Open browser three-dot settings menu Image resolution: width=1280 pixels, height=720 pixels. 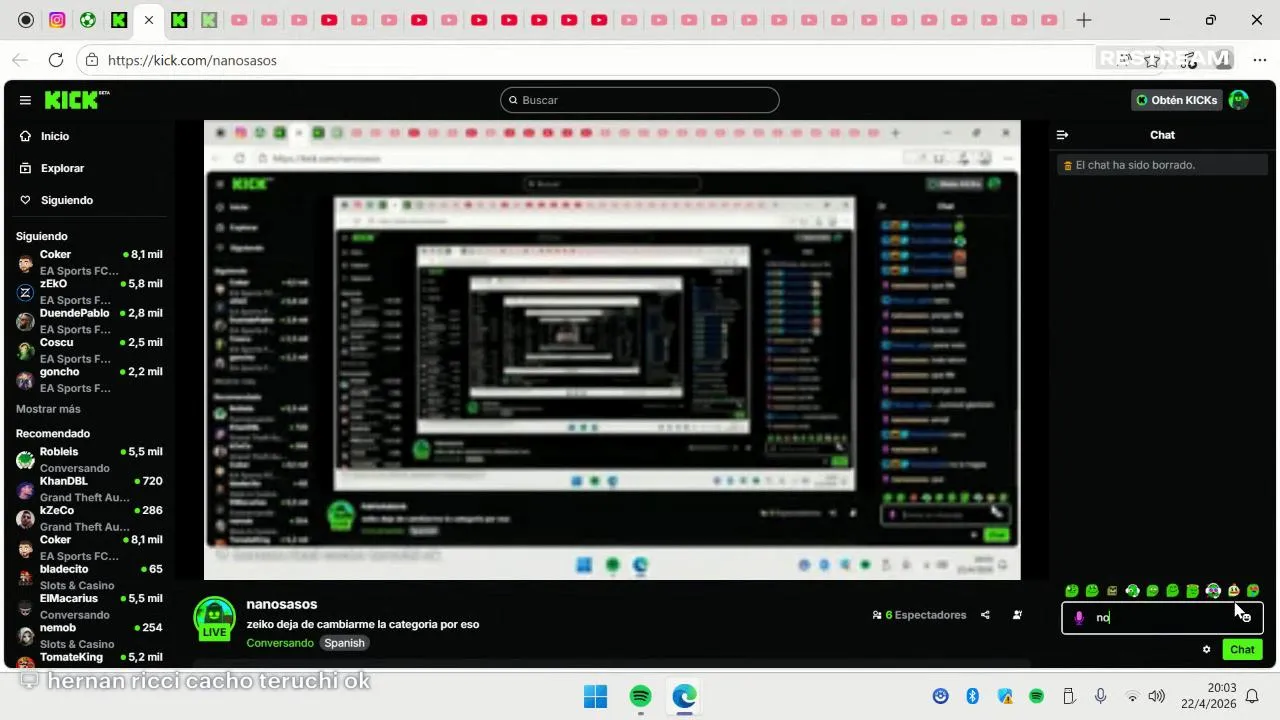(1259, 60)
